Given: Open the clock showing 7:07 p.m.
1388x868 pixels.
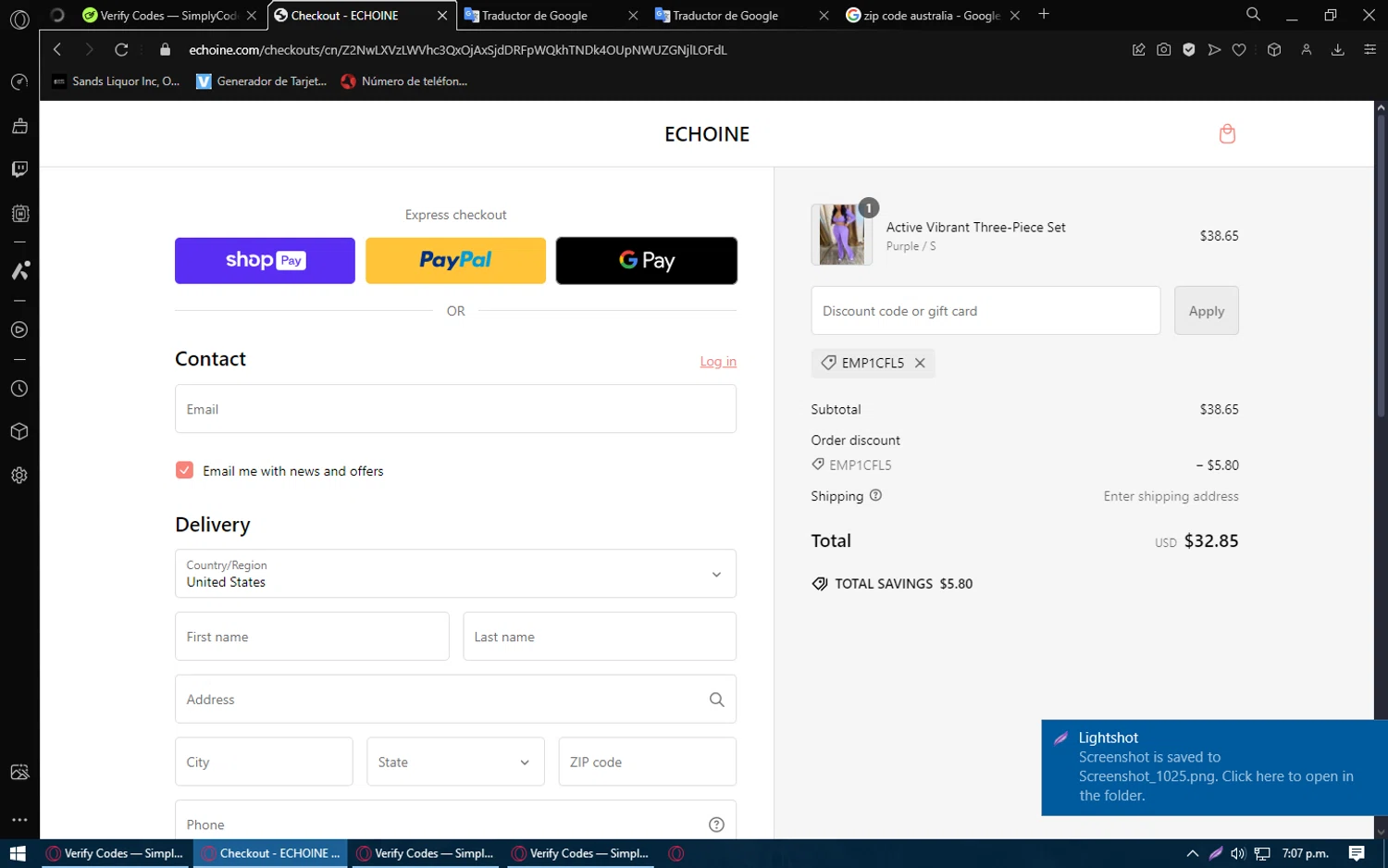Looking at the screenshot, I should point(1305,853).
